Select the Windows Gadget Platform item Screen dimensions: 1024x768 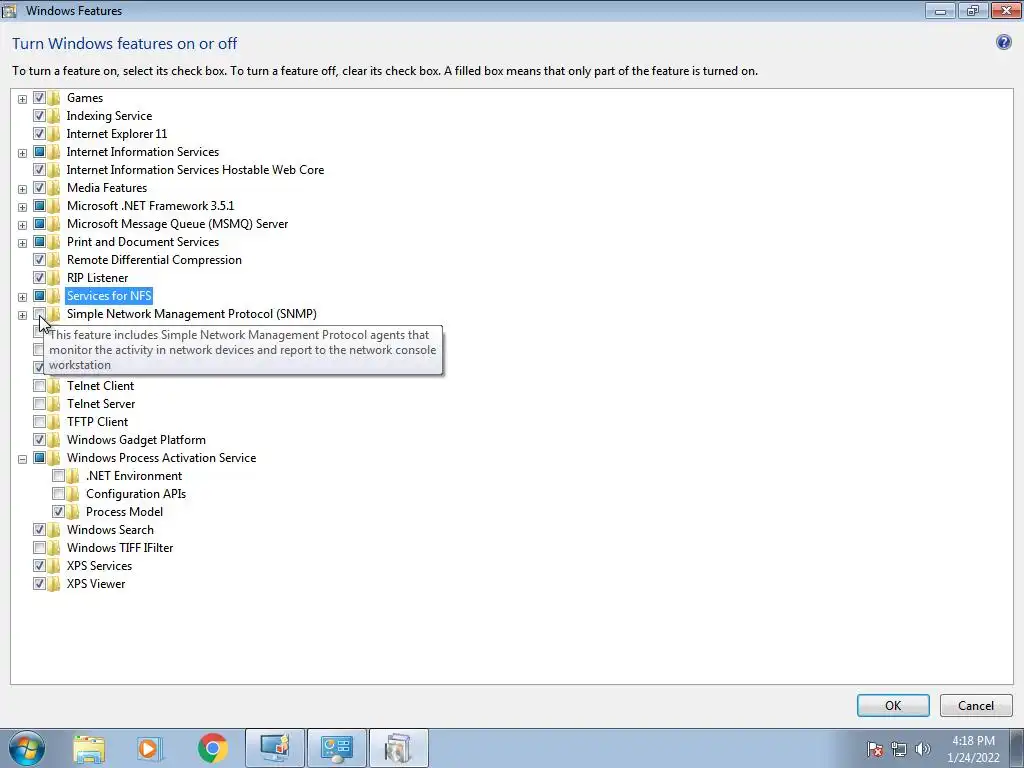(136, 440)
